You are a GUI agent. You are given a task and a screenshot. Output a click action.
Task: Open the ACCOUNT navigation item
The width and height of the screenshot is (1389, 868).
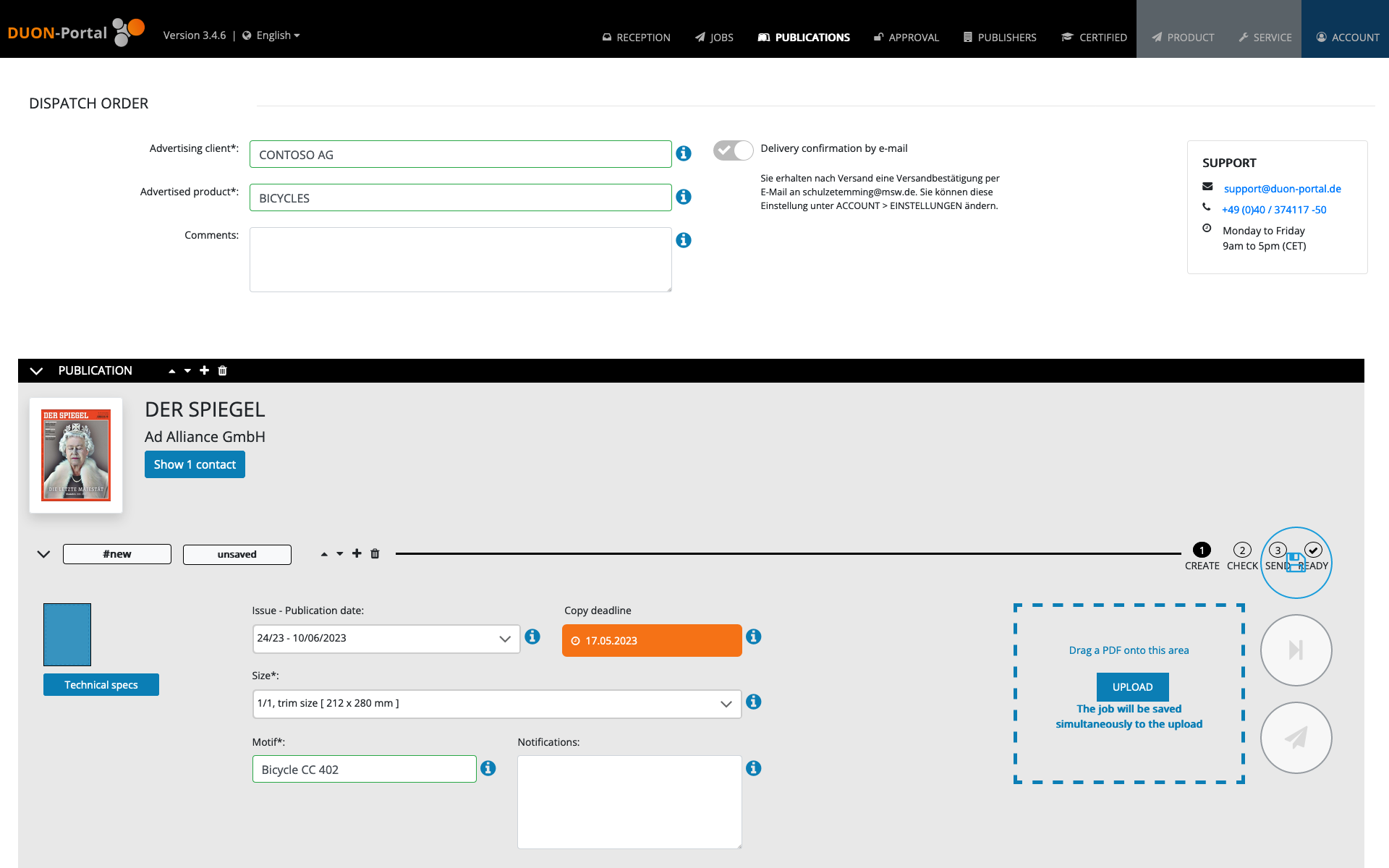pos(1348,37)
